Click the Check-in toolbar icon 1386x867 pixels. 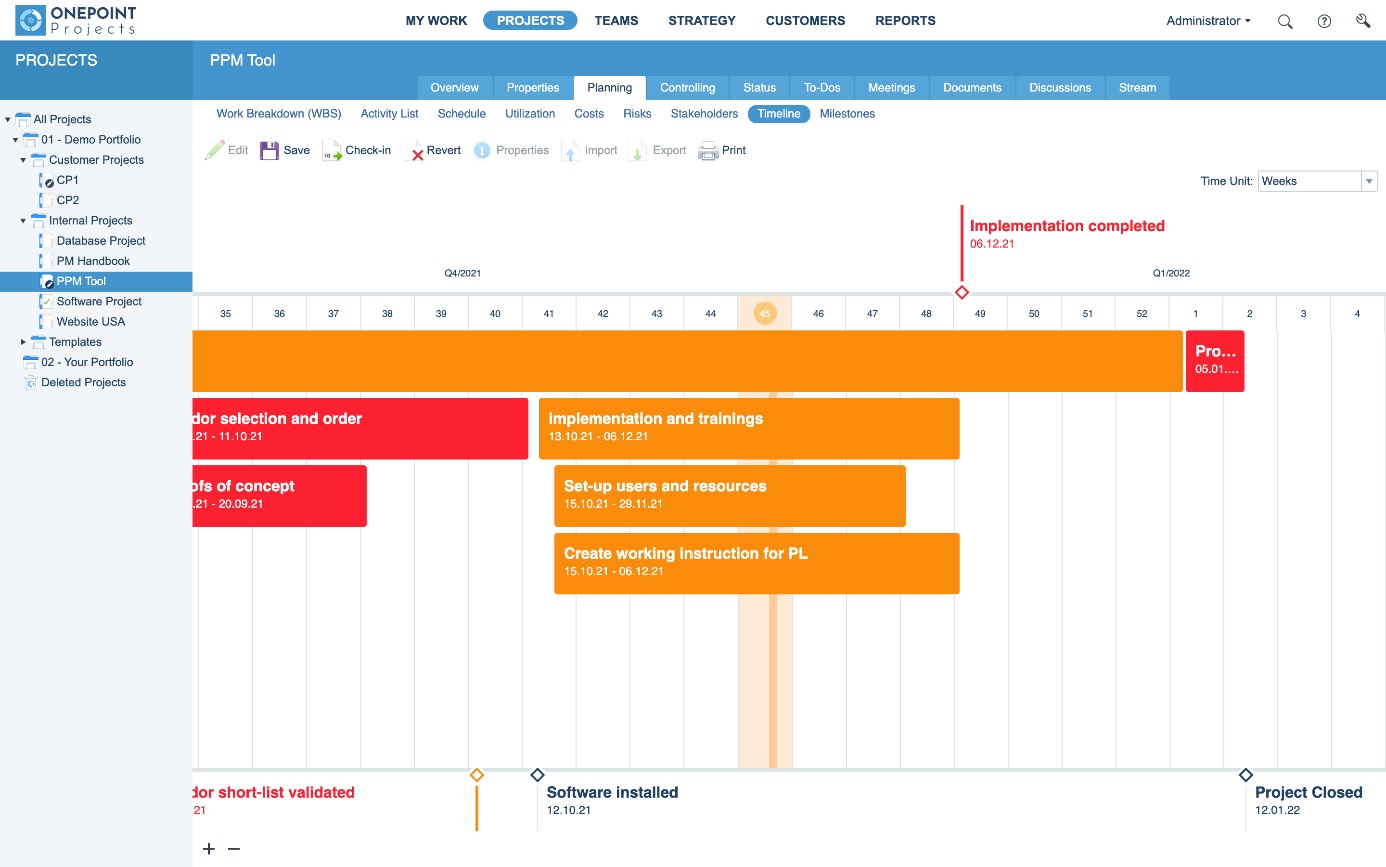click(x=332, y=150)
